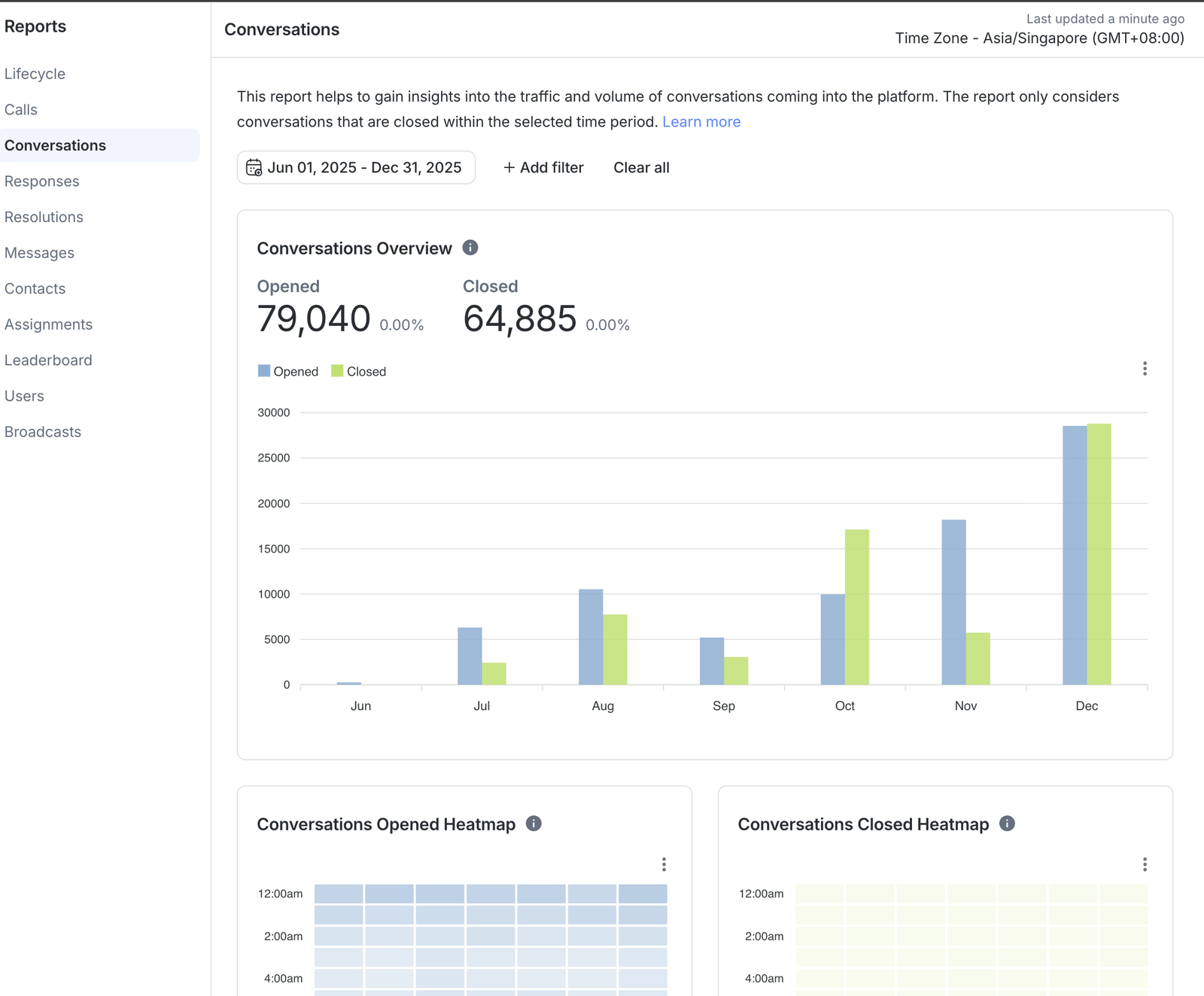
Task: Follow the Learn more link
Action: click(701, 122)
